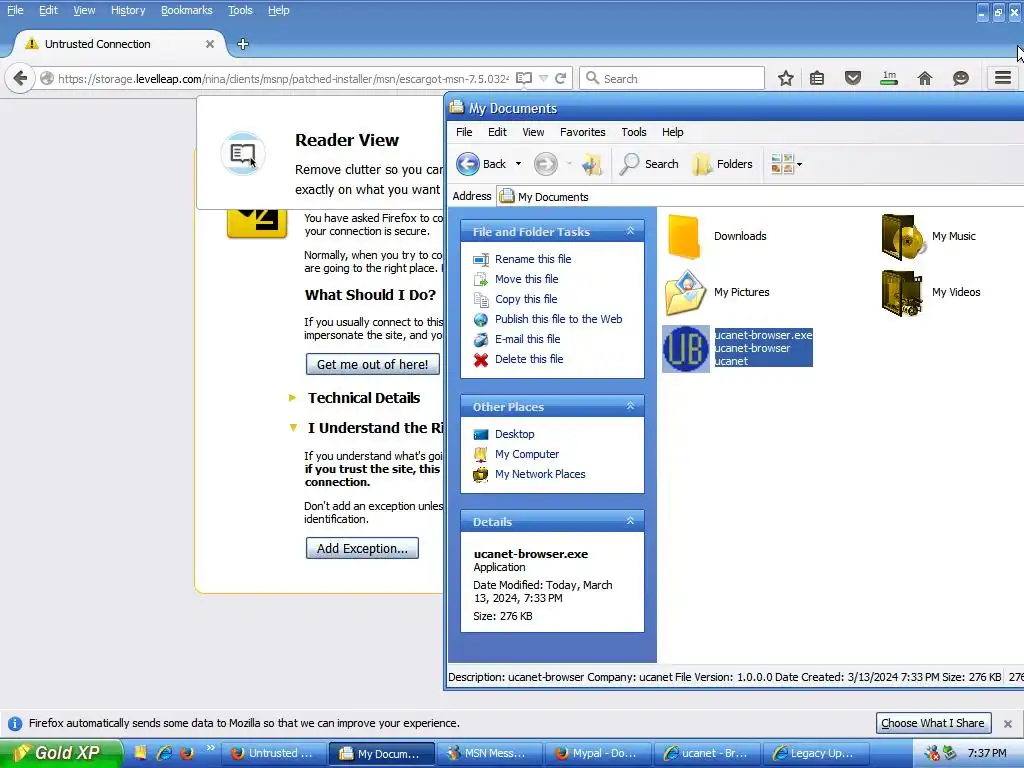Image resolution: width=1024 pixels, height=768 pixels.
Task: Click Copy this file
Action: coord(526,299)
